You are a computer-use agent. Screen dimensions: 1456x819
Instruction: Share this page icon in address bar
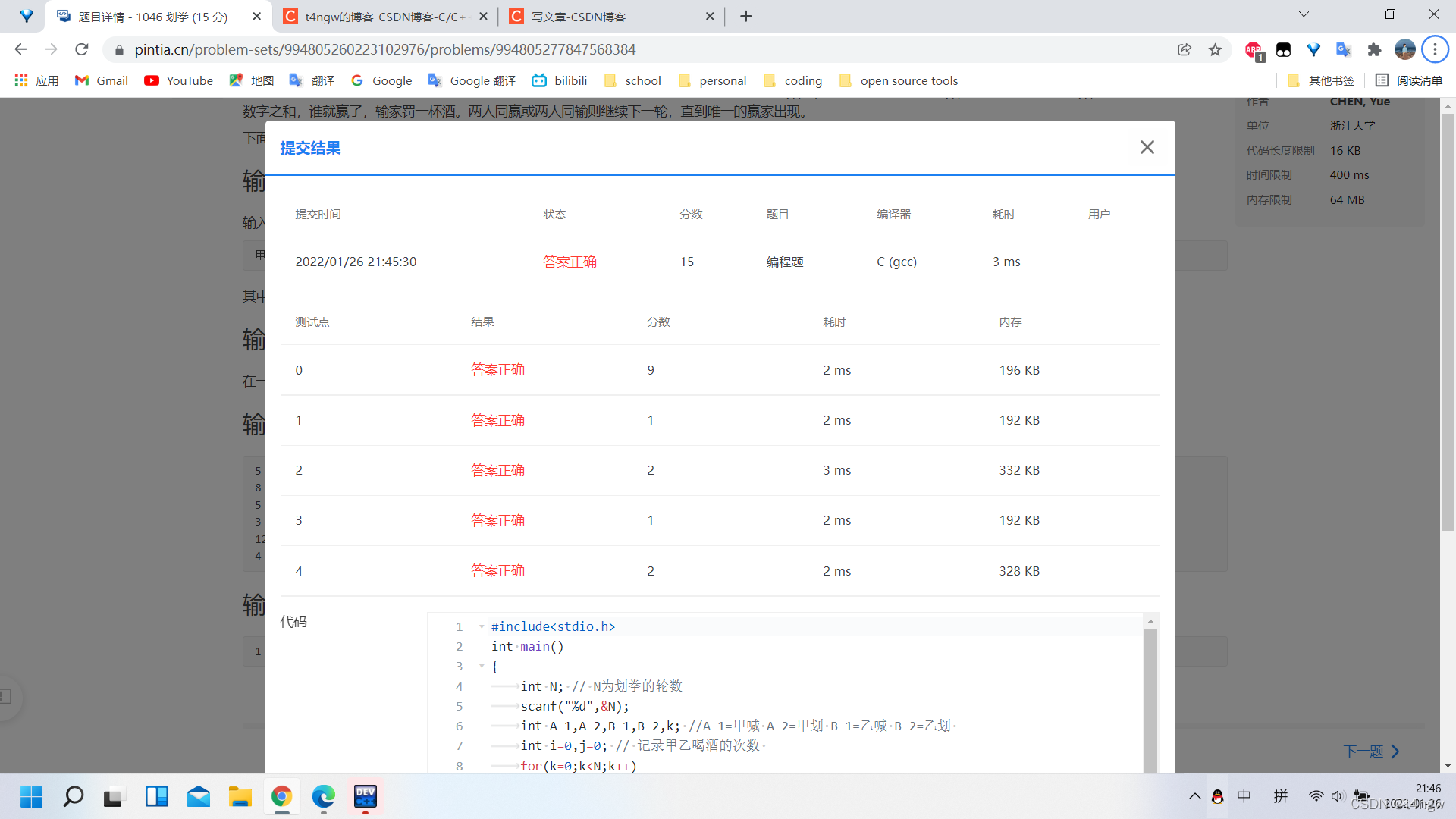click(1184, 49)
